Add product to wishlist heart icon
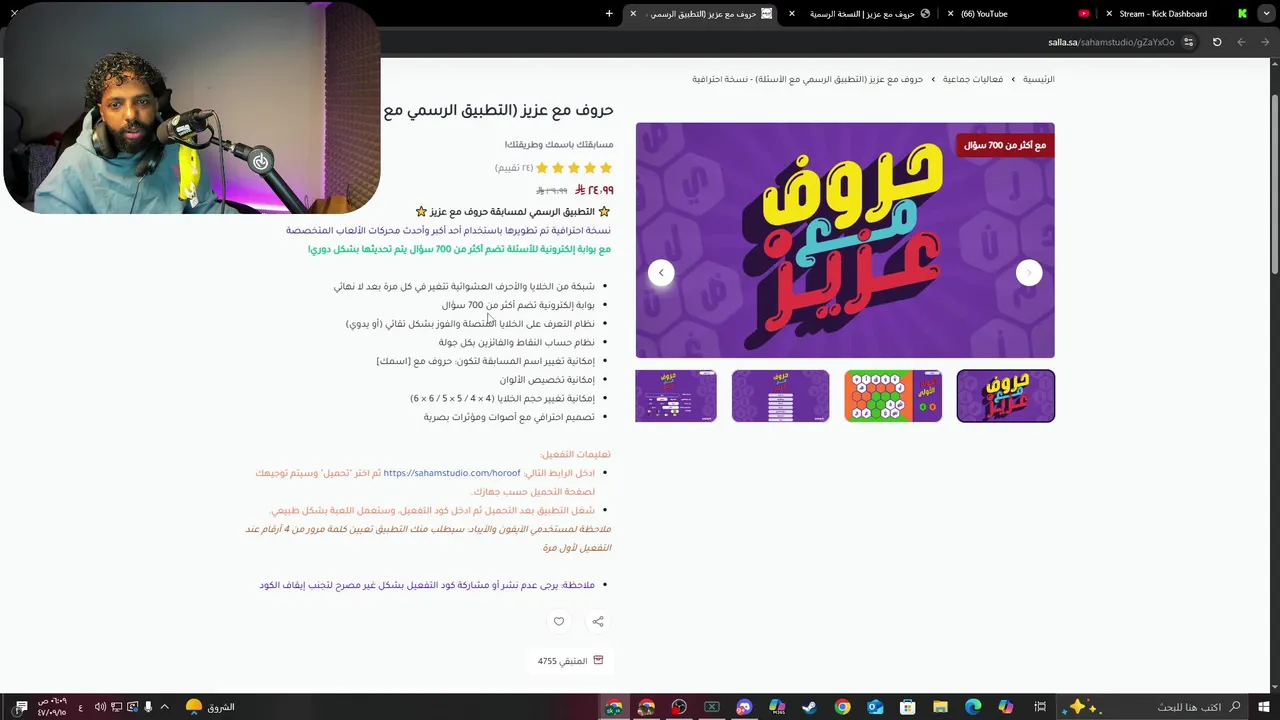This screenshot has width=1280, height=720. click(x=559, y=622)
